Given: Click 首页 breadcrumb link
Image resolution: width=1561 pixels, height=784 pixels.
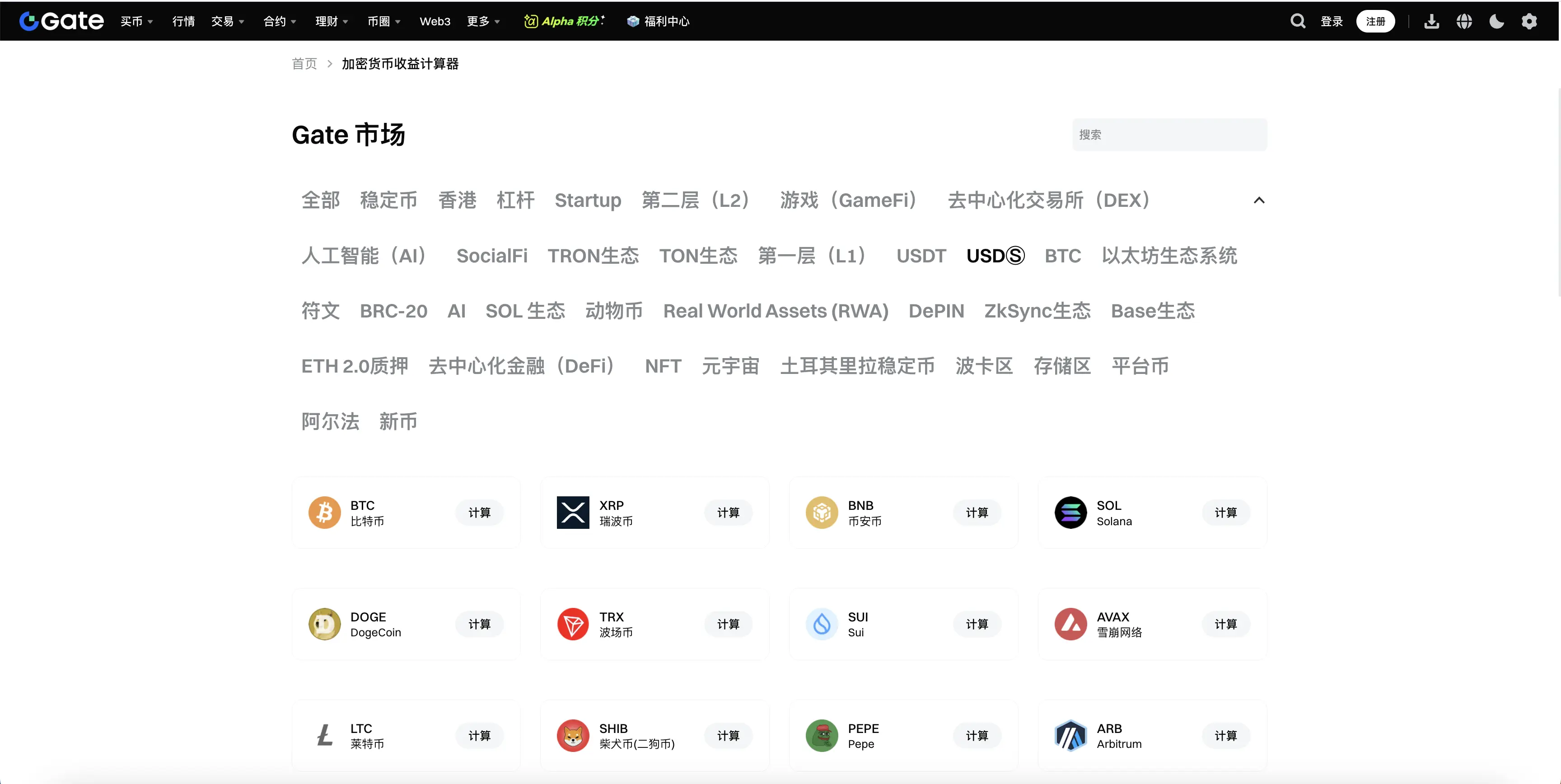Looking at the screenshot, I should click(x=304, y=64).
